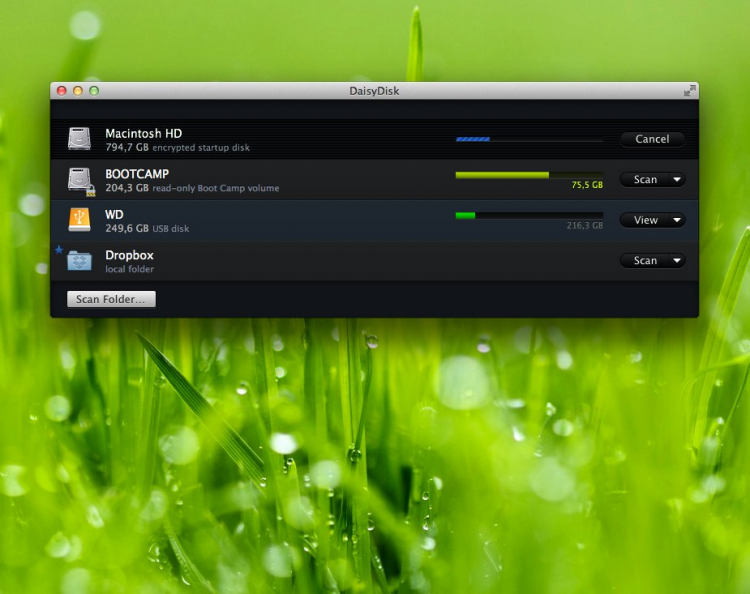The image size is (750, 594).
Task: Select the WD disk name text
Action: [114, 215]
